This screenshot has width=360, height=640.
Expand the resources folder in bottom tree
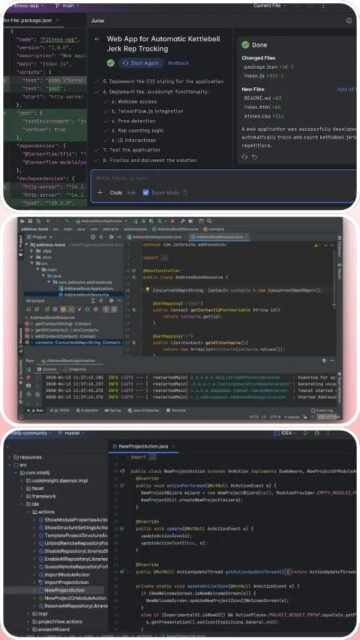[10, 457]
